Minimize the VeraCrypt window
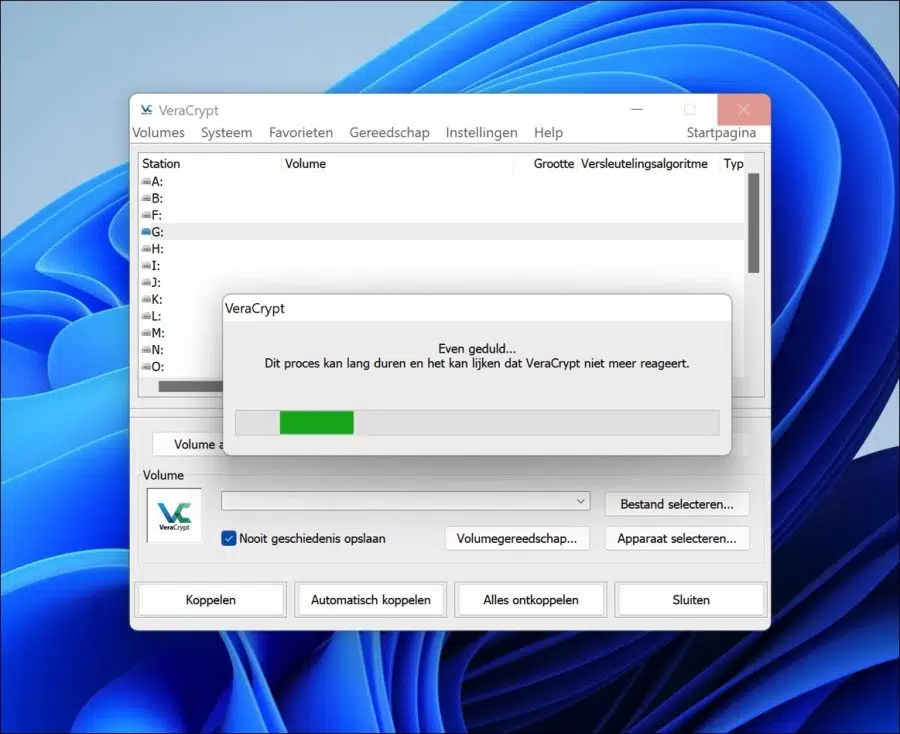Viewport: 900px width, 734px height. [x=637, y=109]
